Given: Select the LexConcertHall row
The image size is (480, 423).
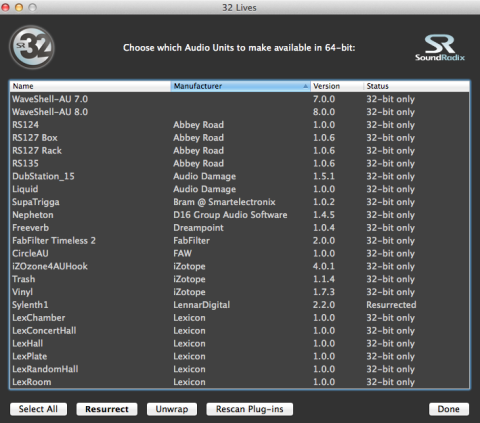Looking at the screenshot, I should click(240, 331).
